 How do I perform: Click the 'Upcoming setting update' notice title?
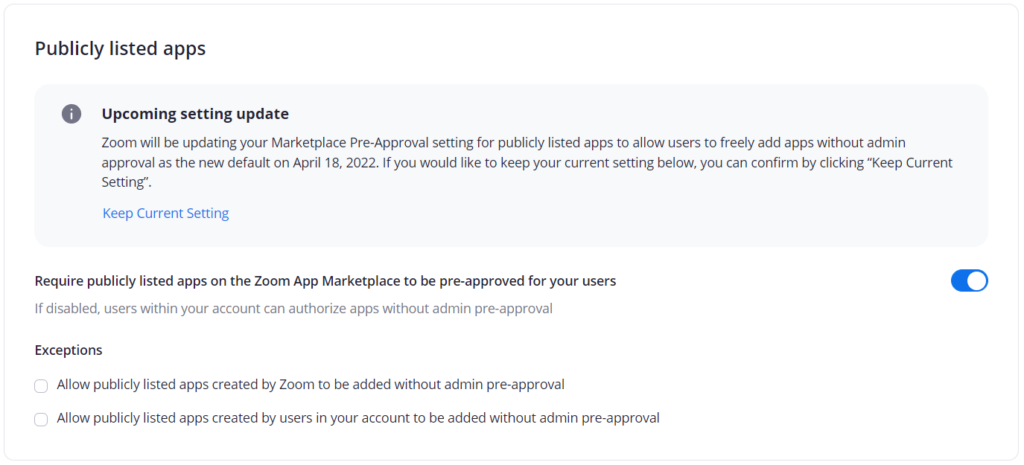(195, 114)
